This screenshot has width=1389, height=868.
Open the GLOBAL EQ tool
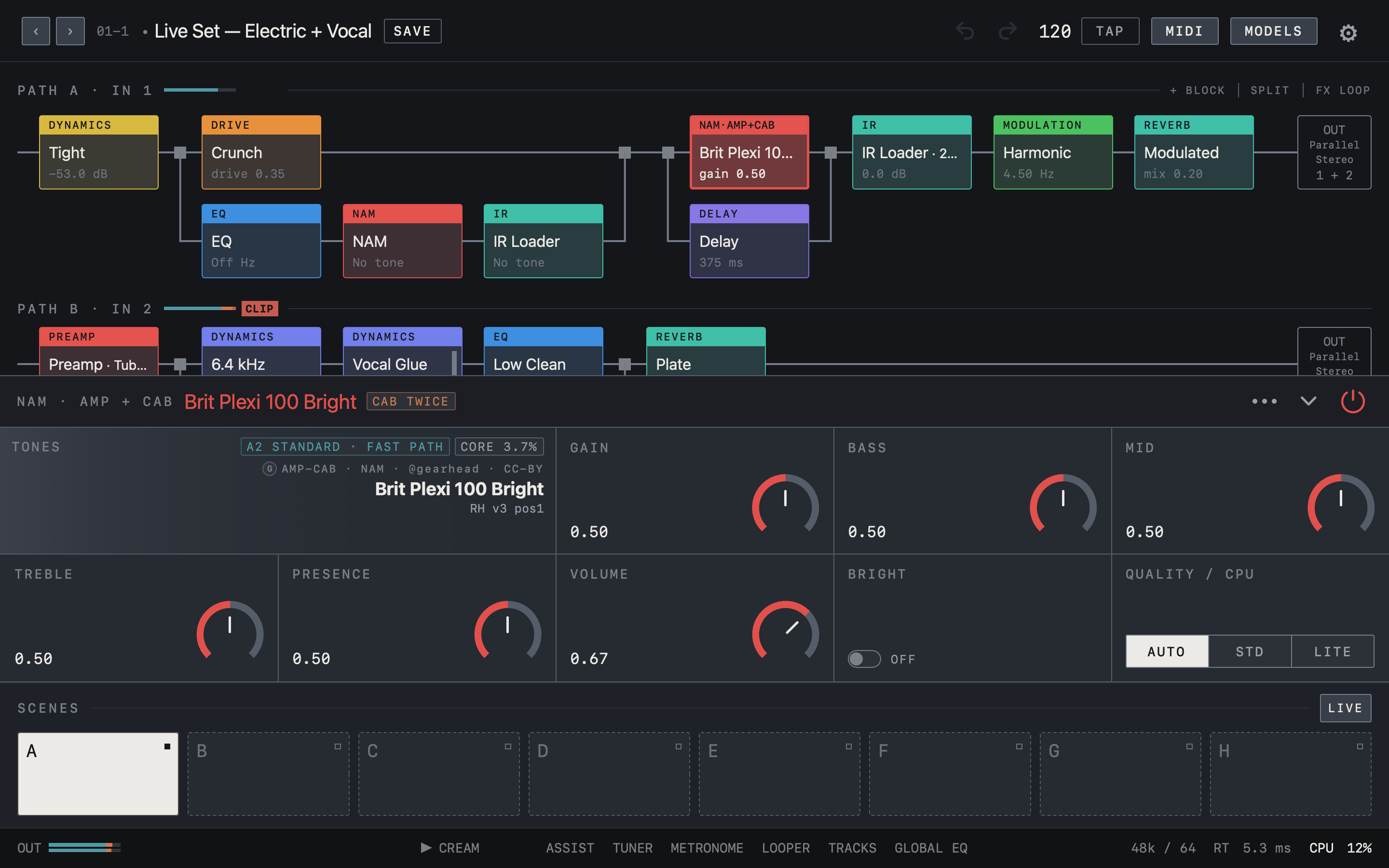point(931,848)
